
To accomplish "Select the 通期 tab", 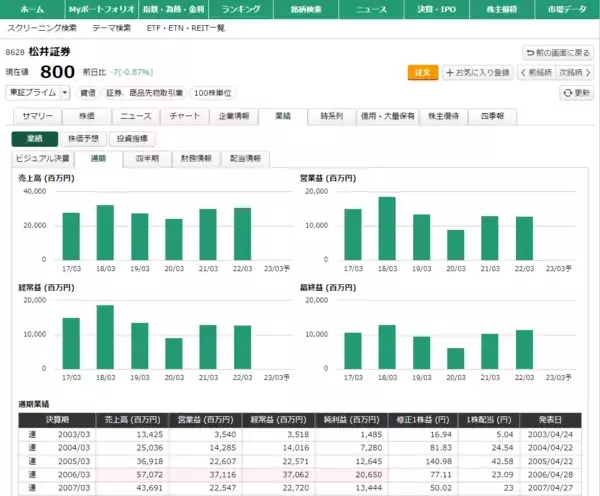I will pyautogui.click(x=98, y=159).
